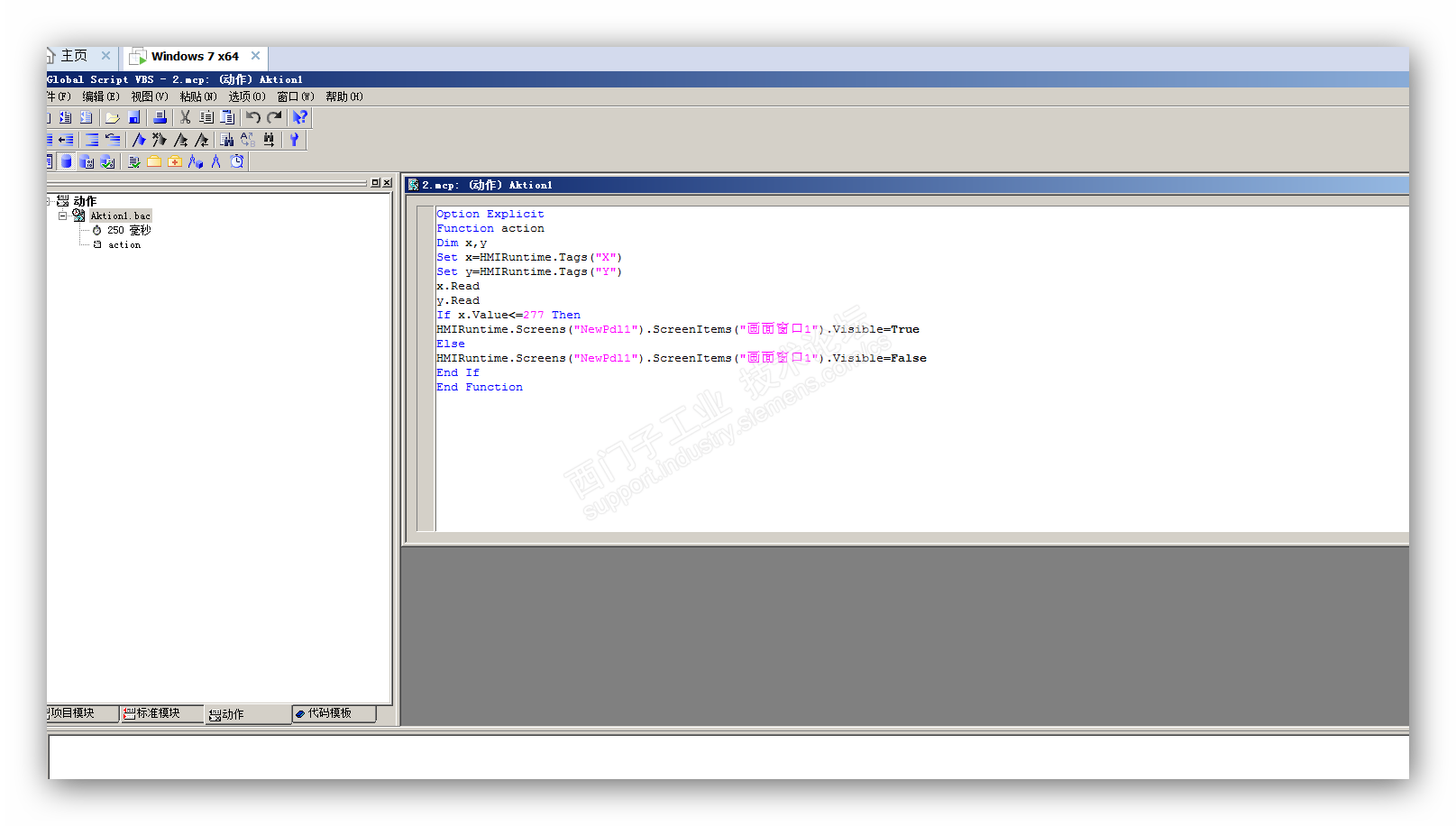Select the 动作 root tree node
This screenshot has width=1456, height=826.
pos(85,201)
